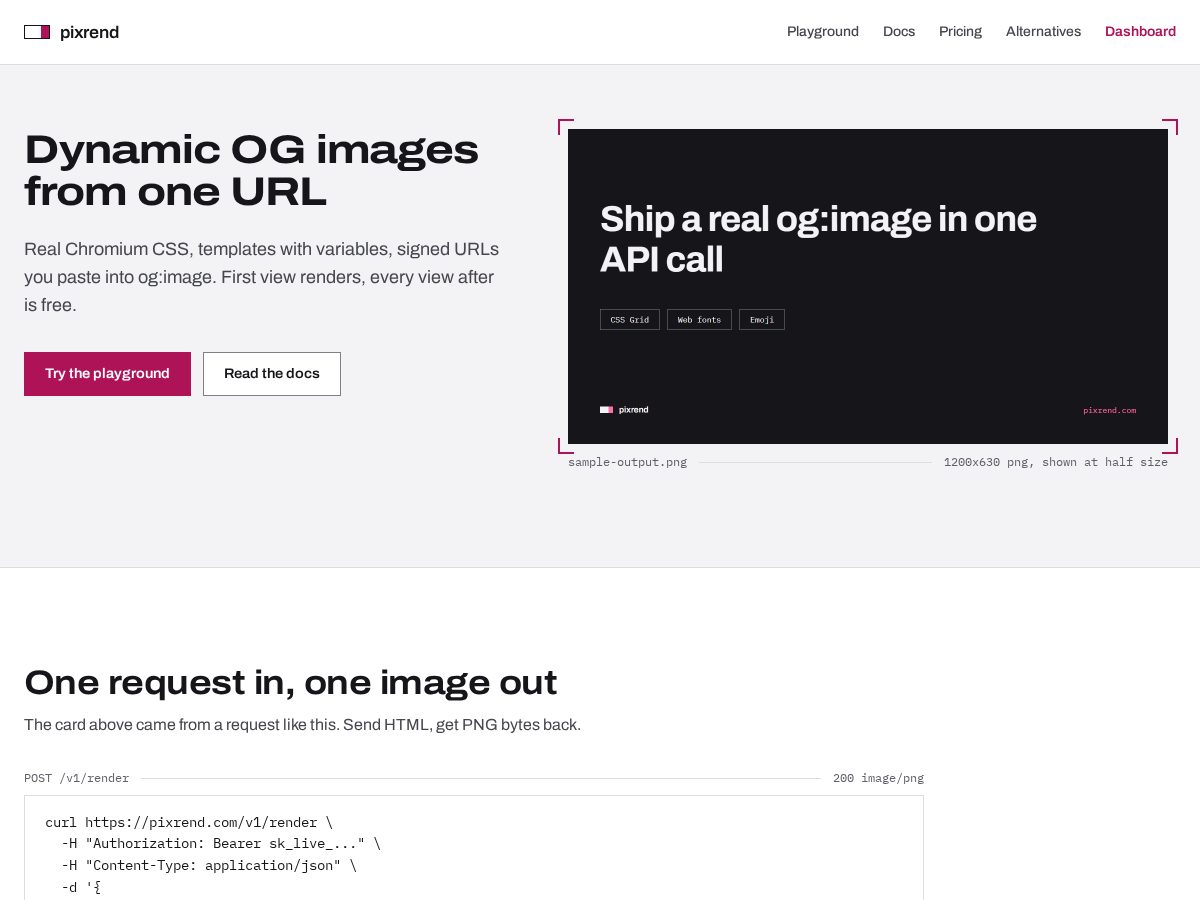This screenshot has height=900, width=1200.
Task: Click the Read the docs button
Action: click(x=272, y=374)
